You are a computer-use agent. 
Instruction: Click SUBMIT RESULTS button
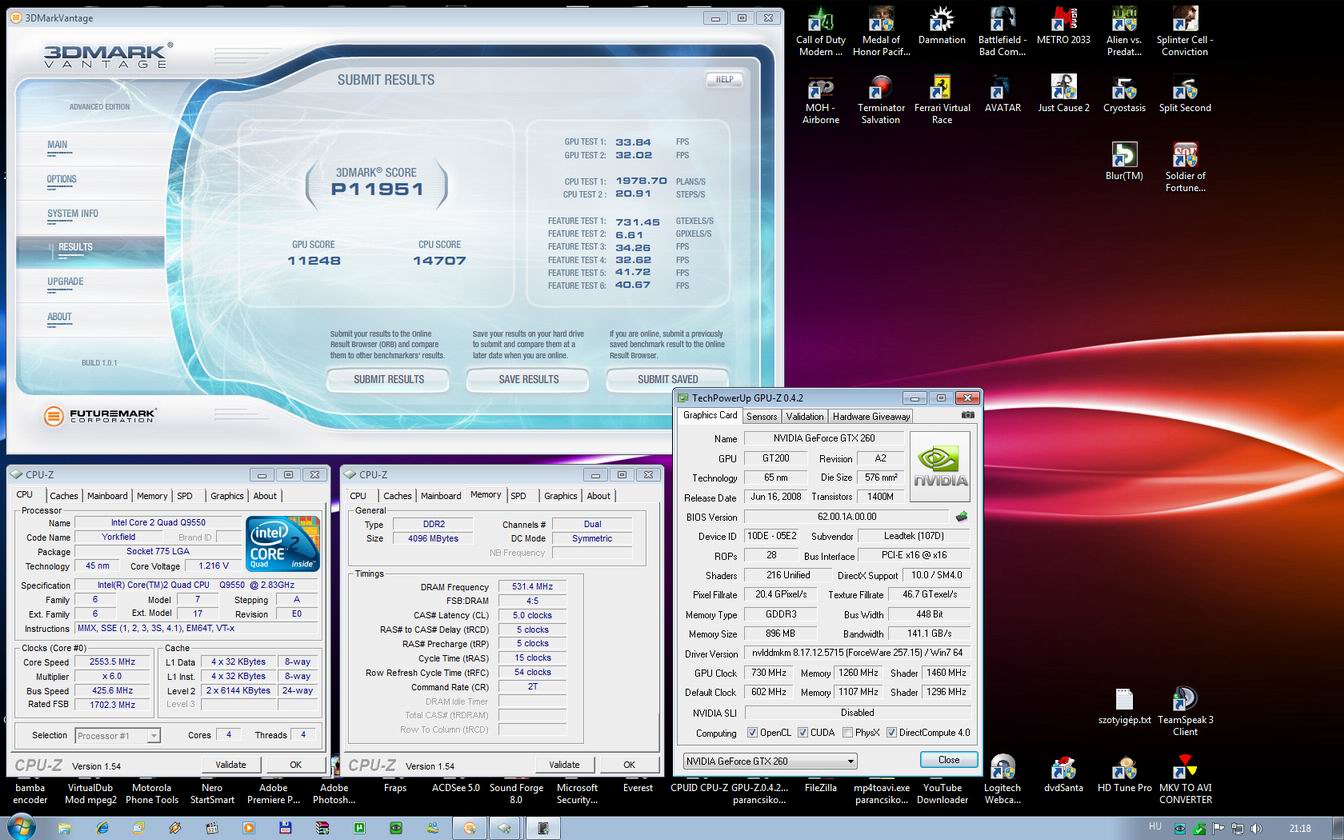(388, 379)
